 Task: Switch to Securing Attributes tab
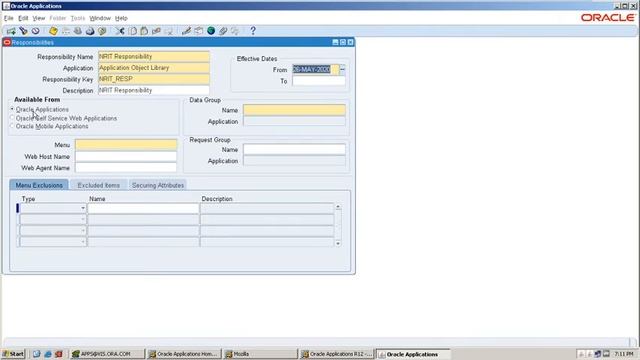[x=158, y=185]
